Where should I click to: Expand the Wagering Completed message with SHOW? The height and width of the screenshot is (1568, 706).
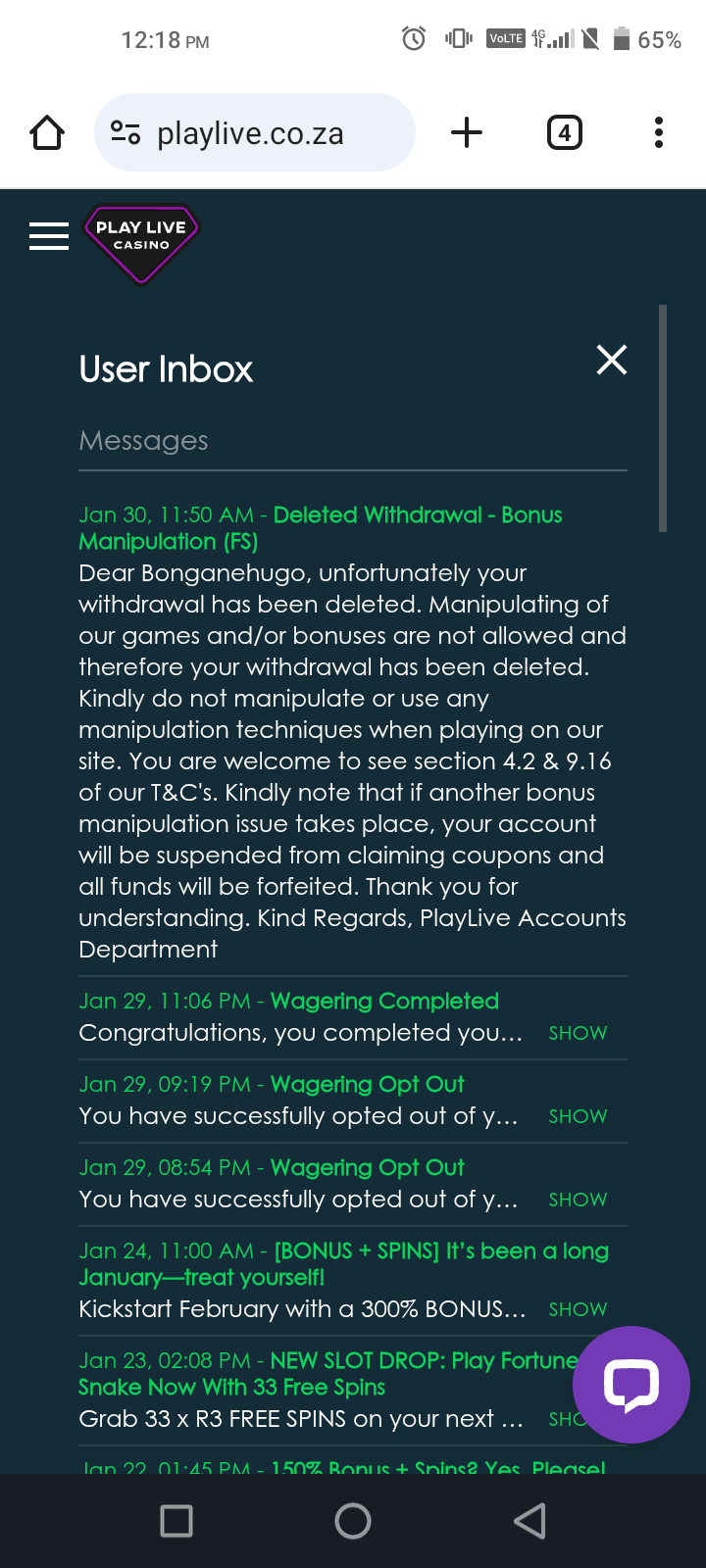[578, 1033]
